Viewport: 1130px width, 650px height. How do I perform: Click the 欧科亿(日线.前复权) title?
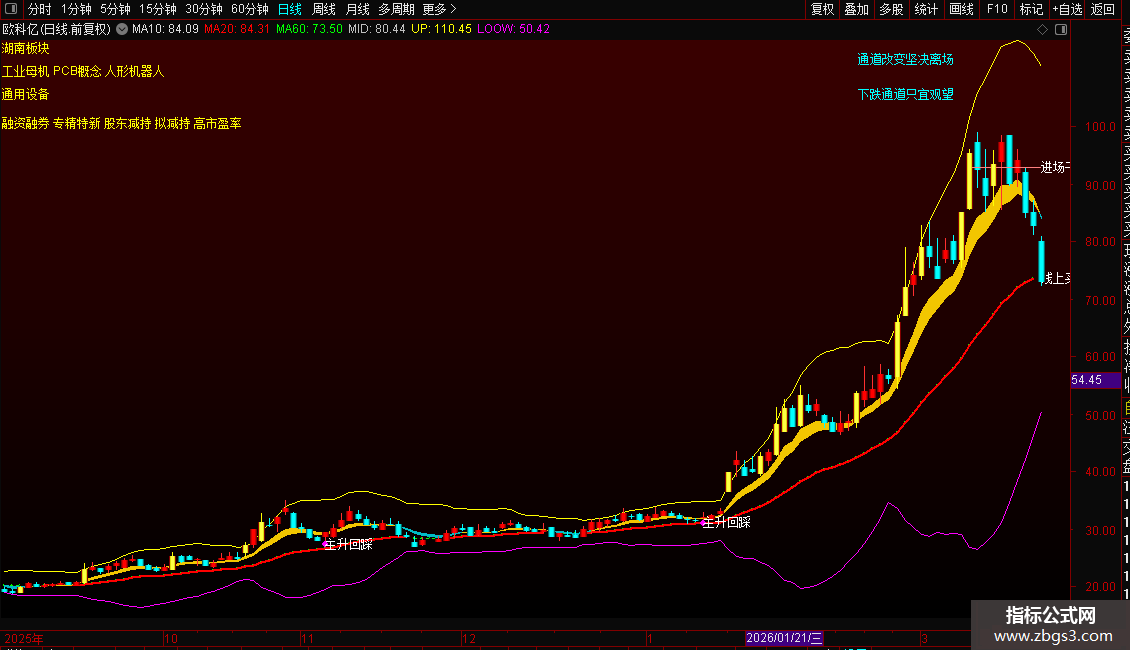pos(57,29)
